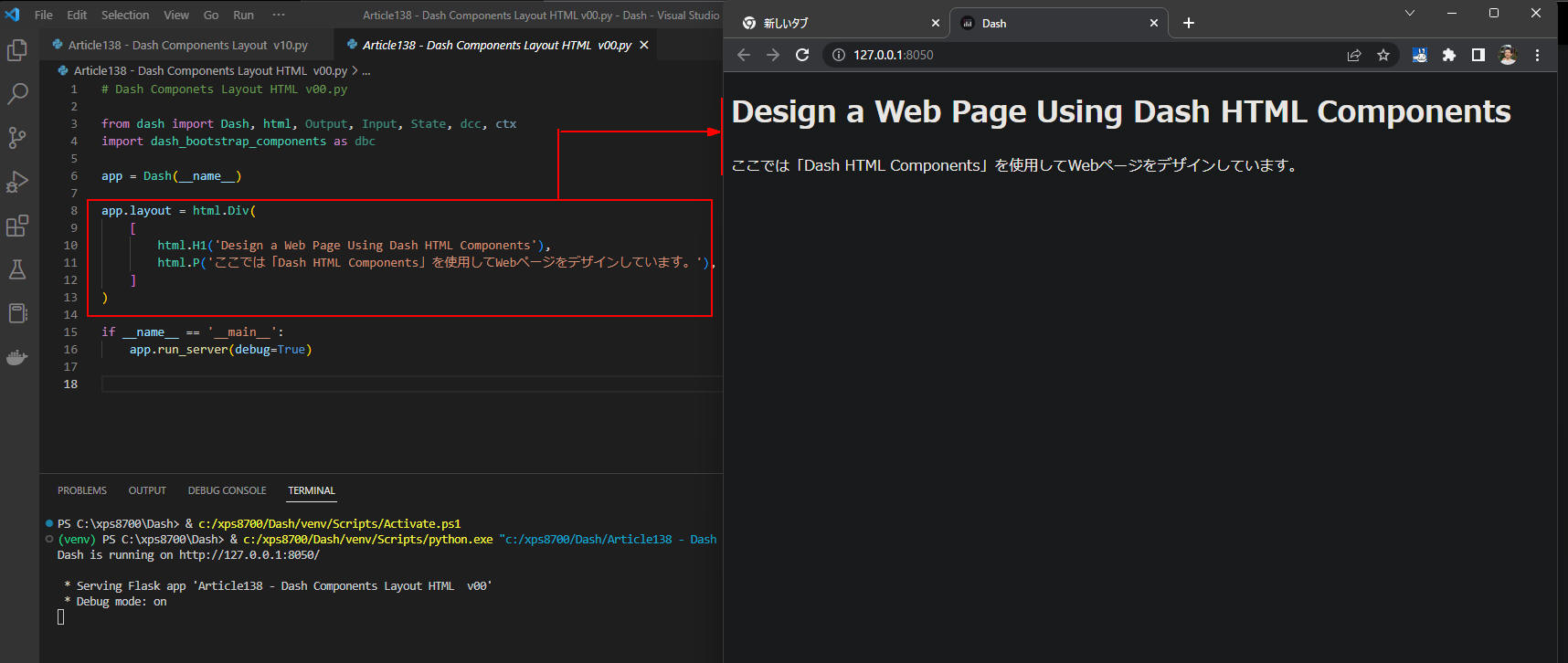Switch to the 新しいタブ browser tab

click(841, 23)
